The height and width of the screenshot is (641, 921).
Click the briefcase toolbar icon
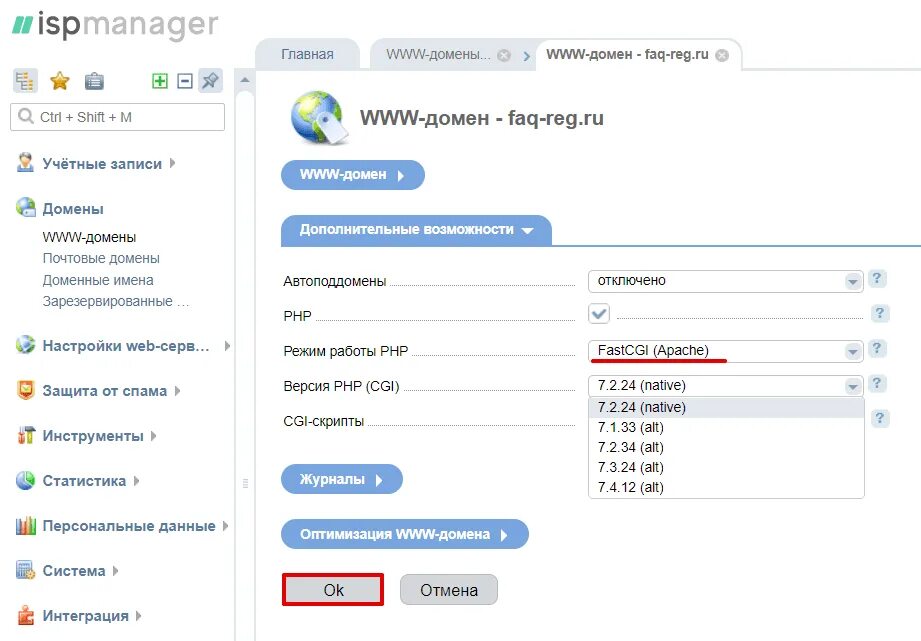tap(94, 81)
